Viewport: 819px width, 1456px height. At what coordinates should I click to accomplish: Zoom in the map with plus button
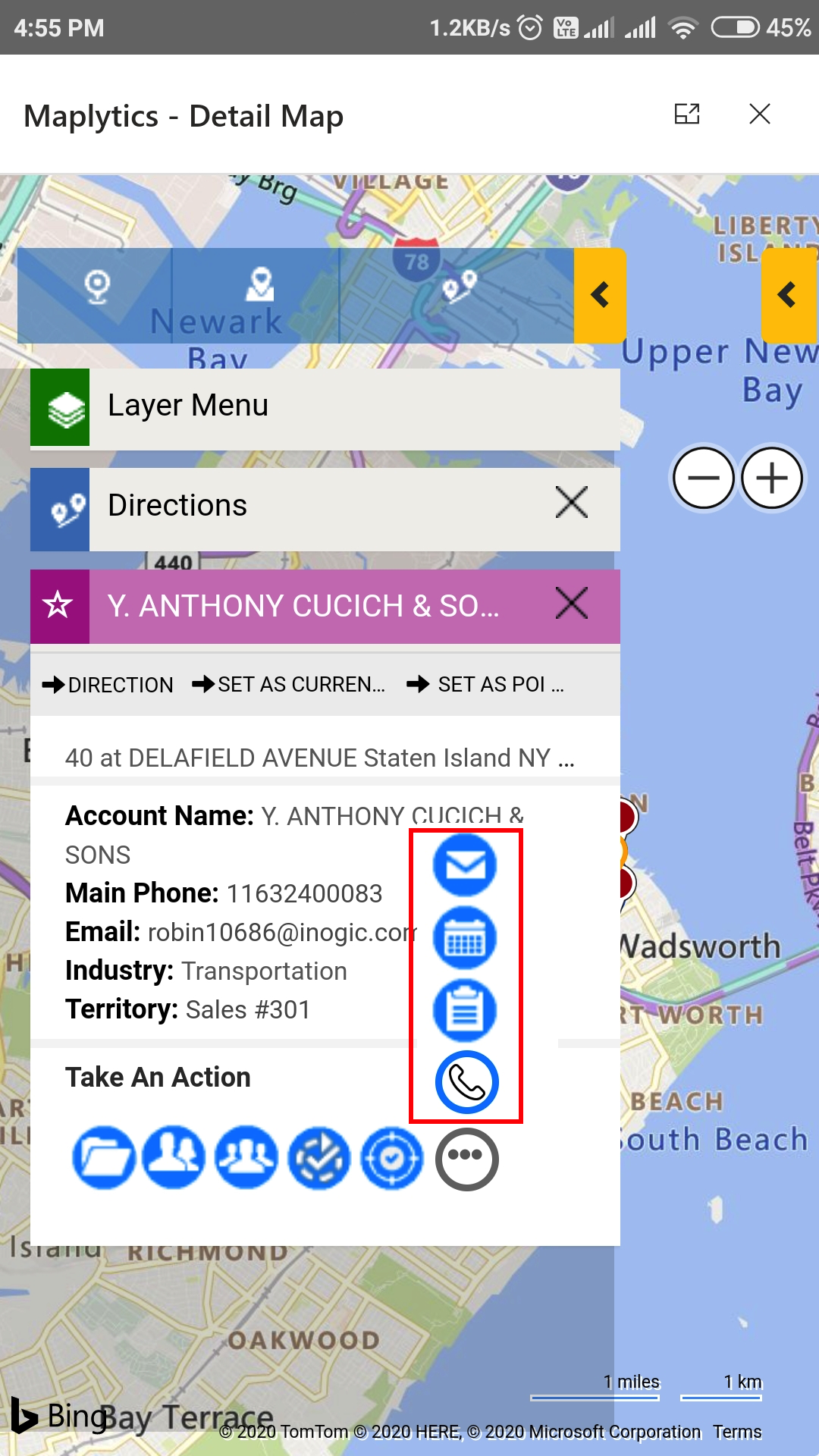point(772,478)
